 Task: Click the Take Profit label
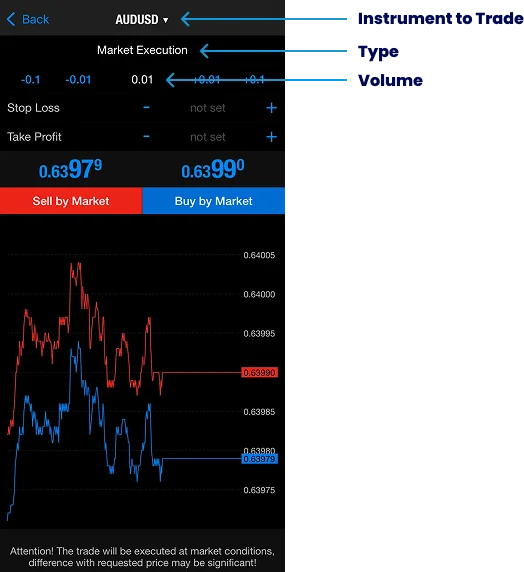[x=34, y=137]
